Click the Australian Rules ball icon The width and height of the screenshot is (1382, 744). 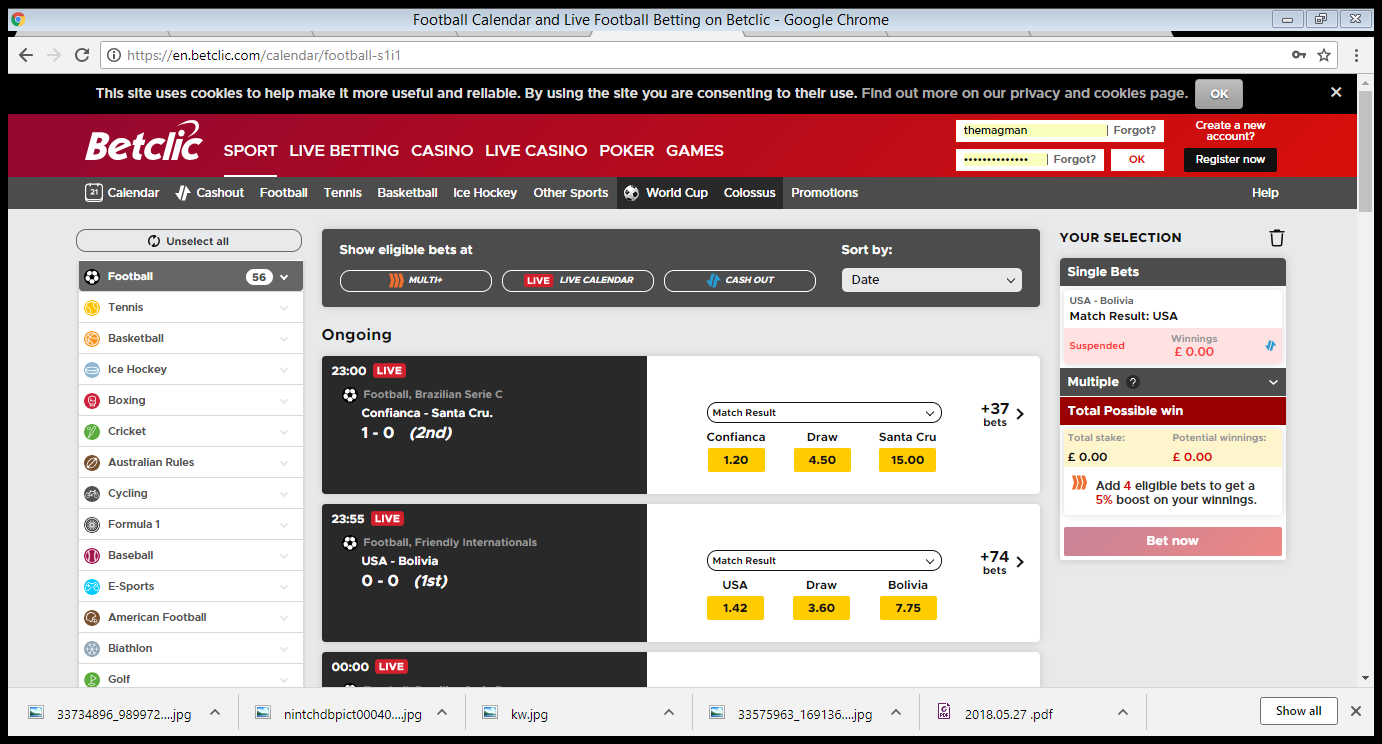92,462
